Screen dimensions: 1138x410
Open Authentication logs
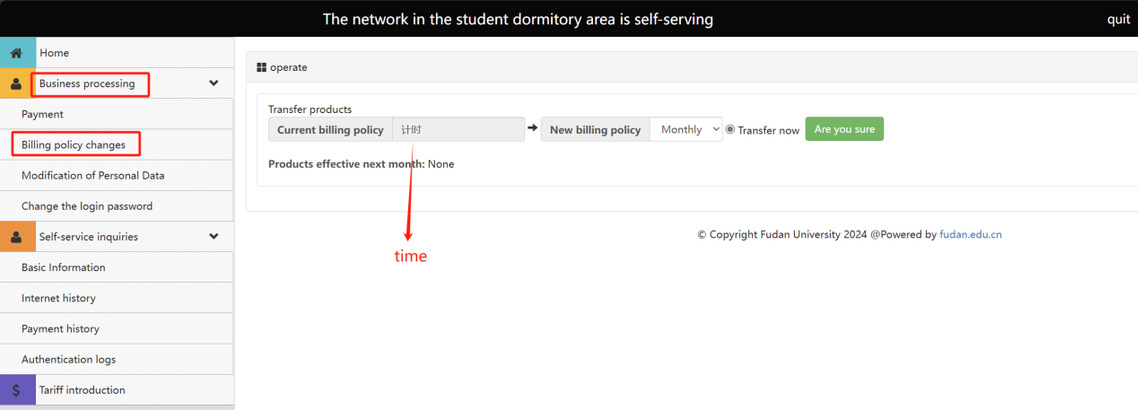point(68,360)
